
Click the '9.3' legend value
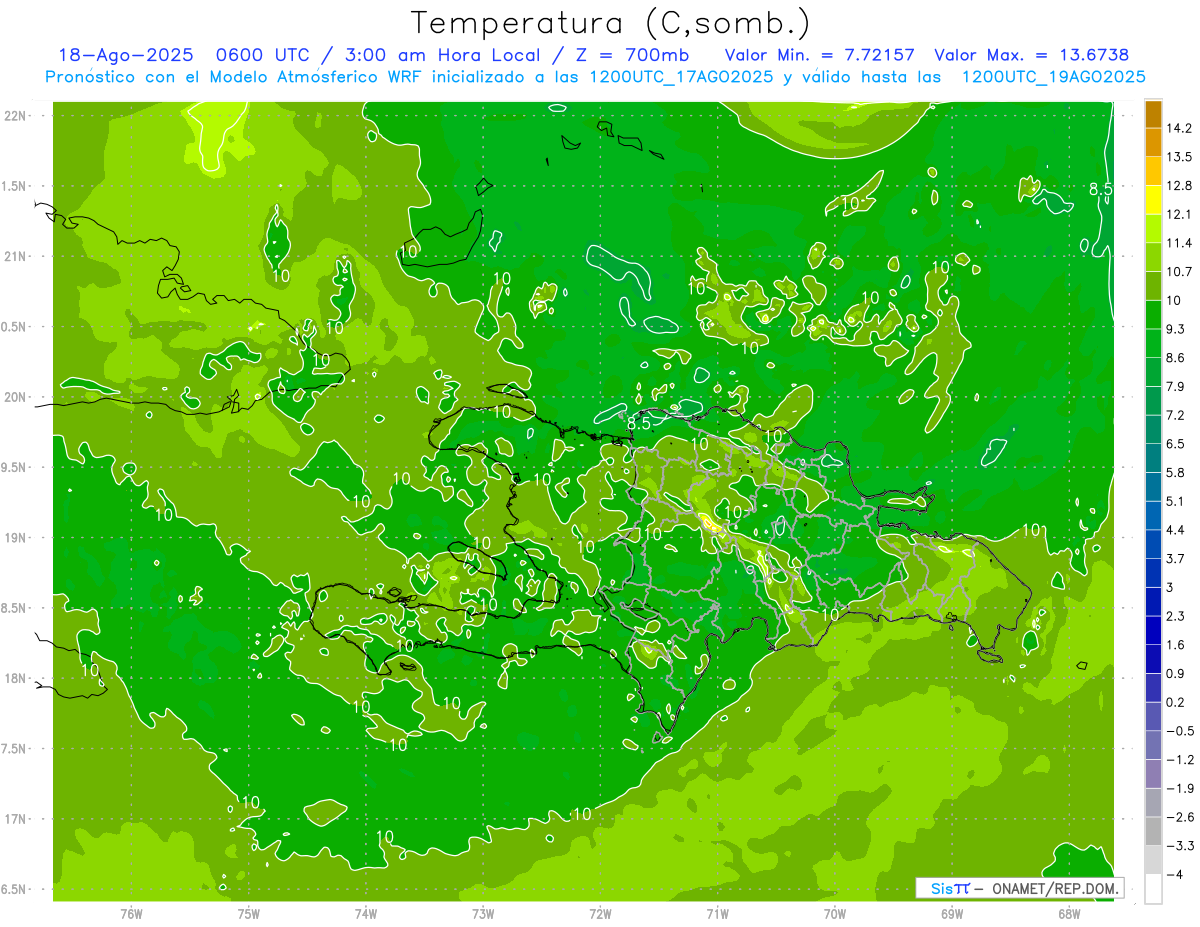click(1177, 329)
